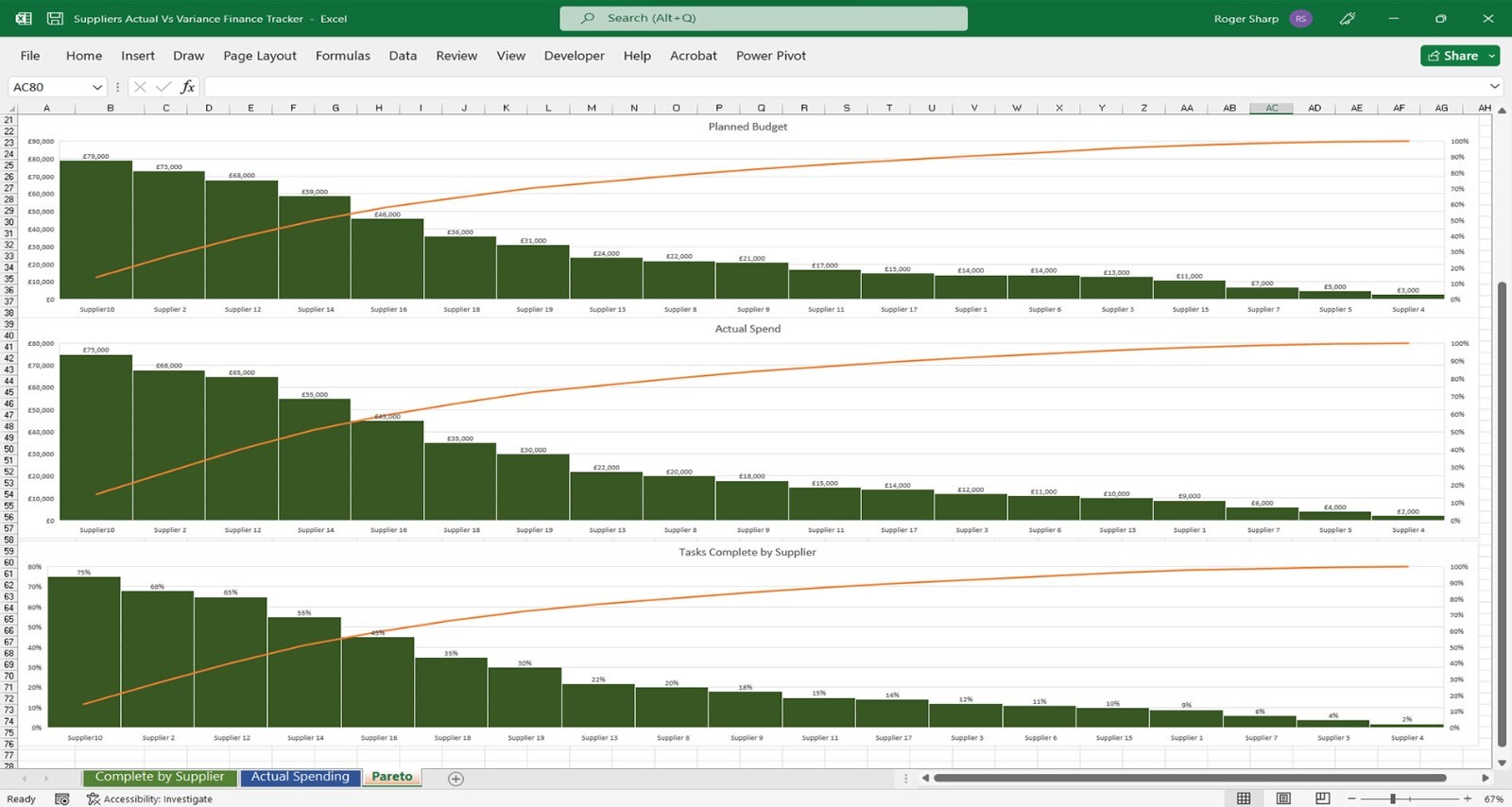Switch to Page Layout view
1512x807 pixels.
[1283, 798]
